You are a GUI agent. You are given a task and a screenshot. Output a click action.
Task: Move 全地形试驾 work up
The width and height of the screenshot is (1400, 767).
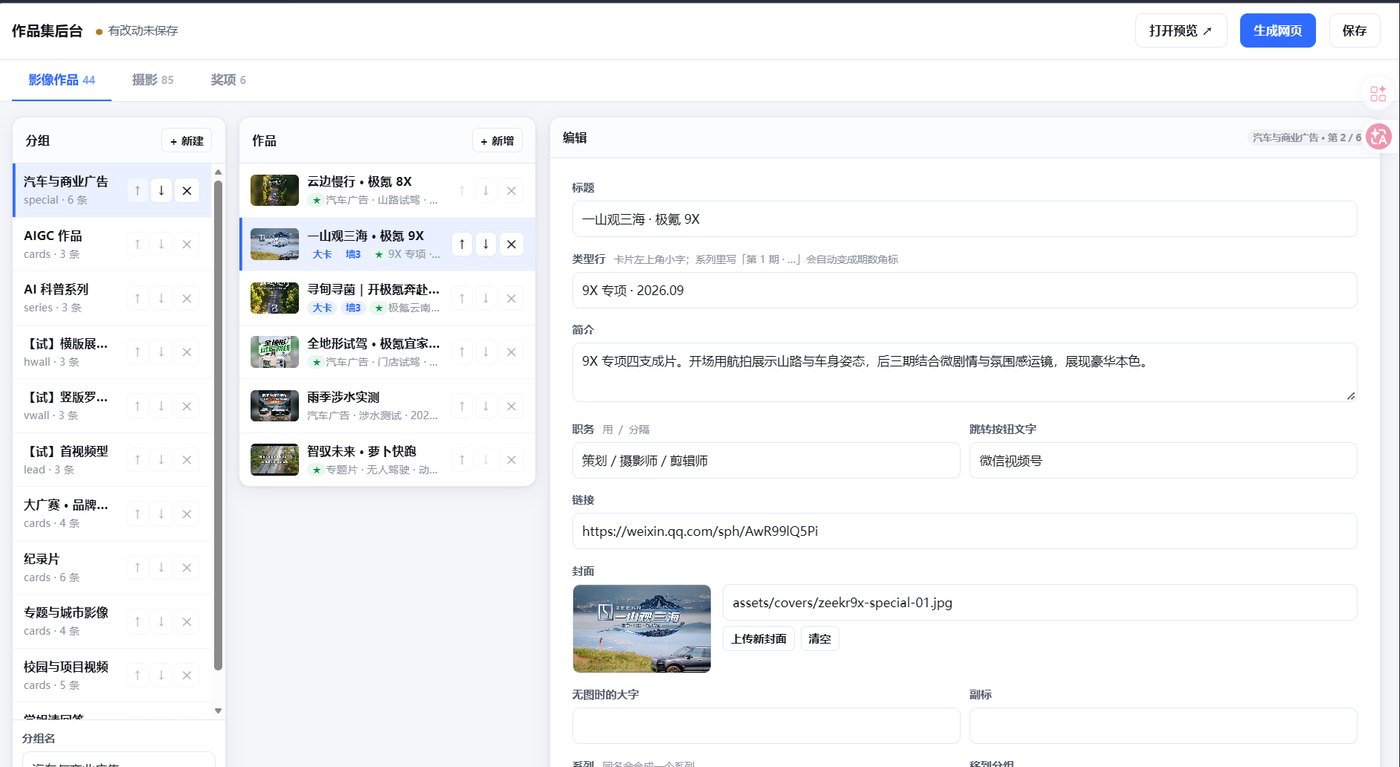[461, 352]
